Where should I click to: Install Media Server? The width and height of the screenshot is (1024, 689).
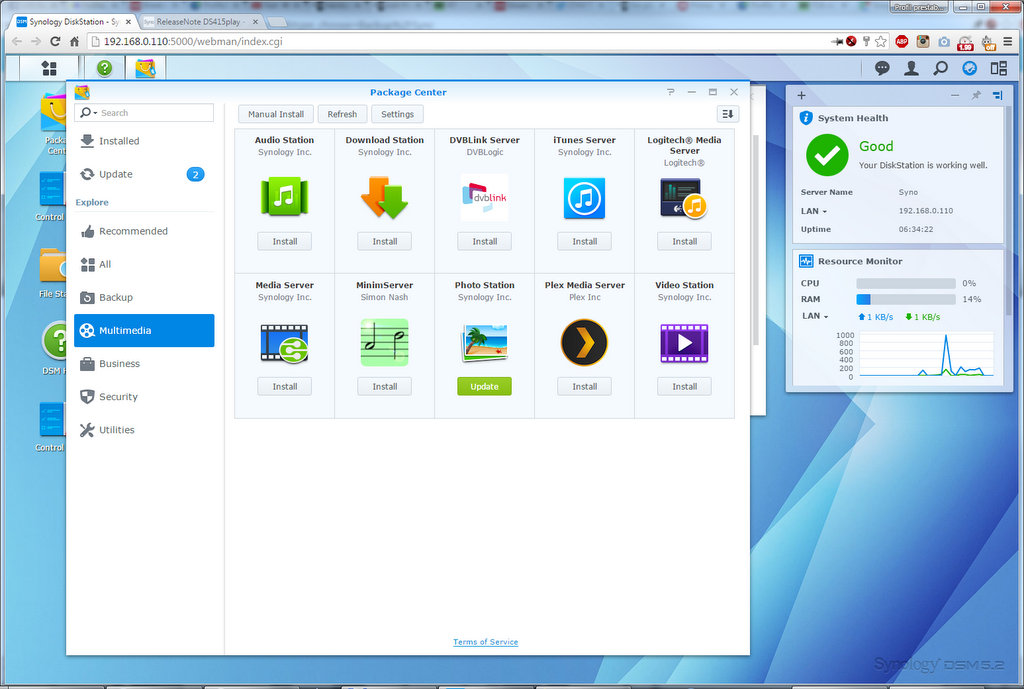coord(285,387)
